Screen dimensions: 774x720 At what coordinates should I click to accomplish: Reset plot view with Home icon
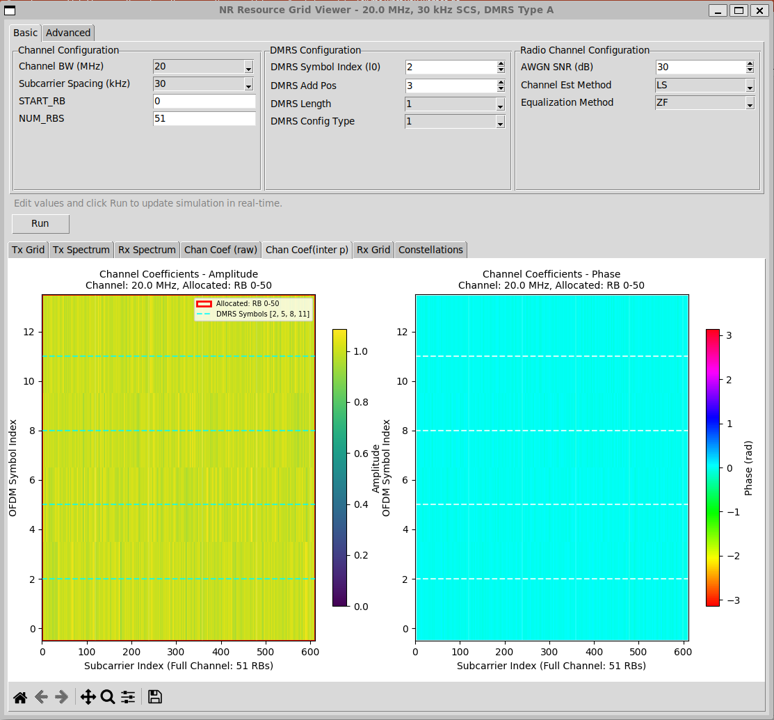point(20,697)
